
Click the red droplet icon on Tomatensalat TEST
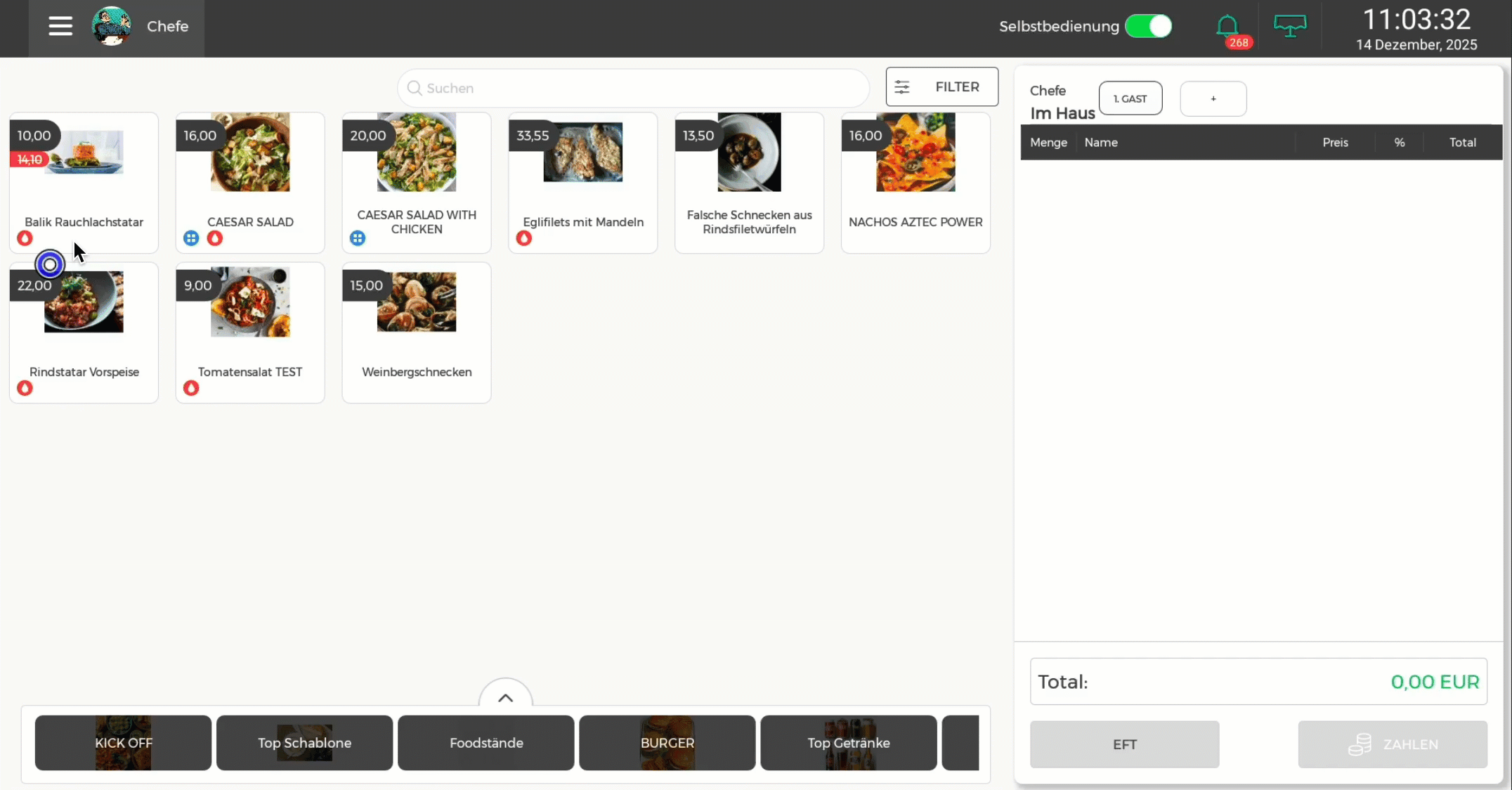(x=191, y=388)
